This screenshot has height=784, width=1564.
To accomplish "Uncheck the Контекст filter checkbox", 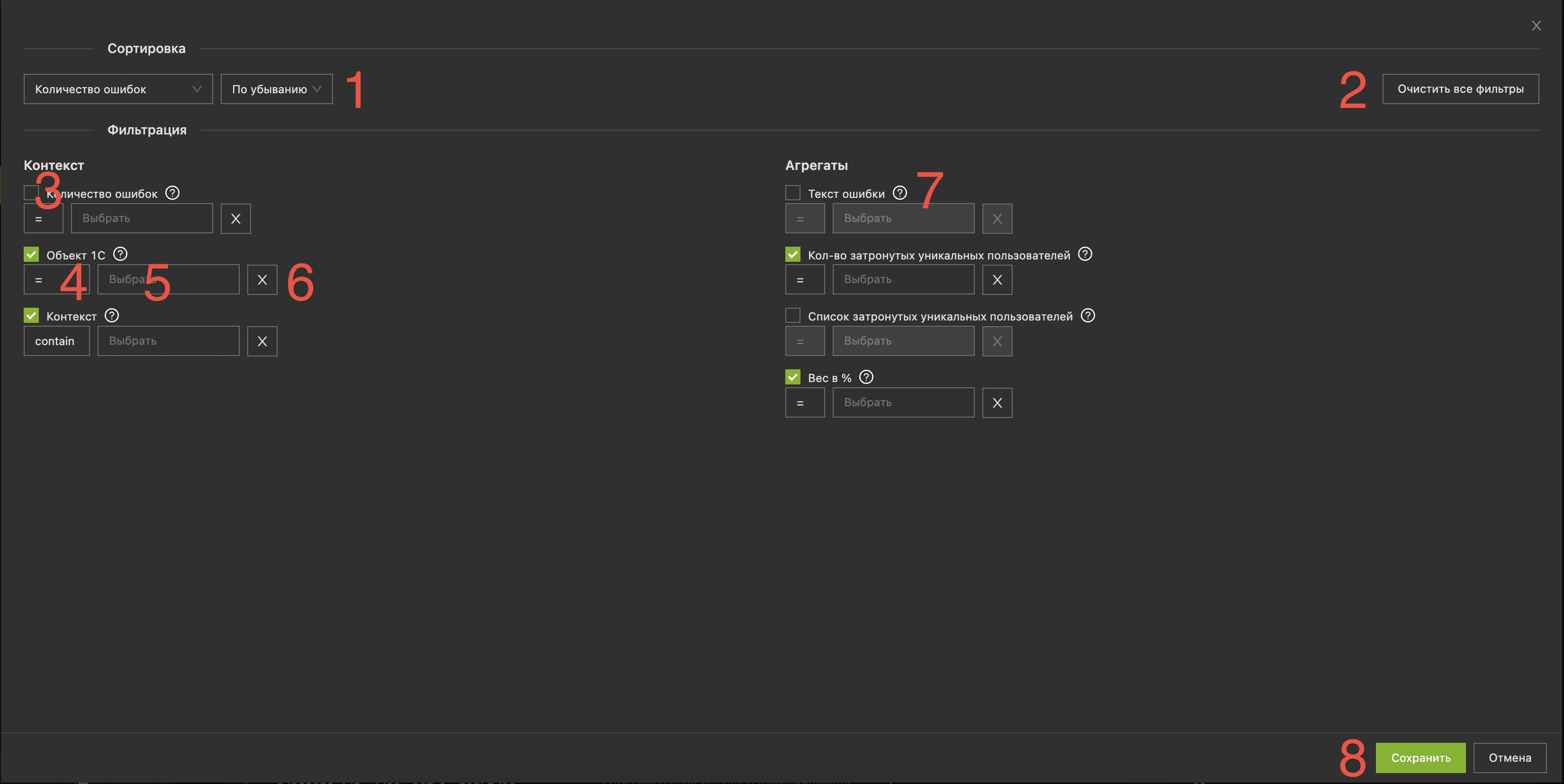I will pos(31,316).
